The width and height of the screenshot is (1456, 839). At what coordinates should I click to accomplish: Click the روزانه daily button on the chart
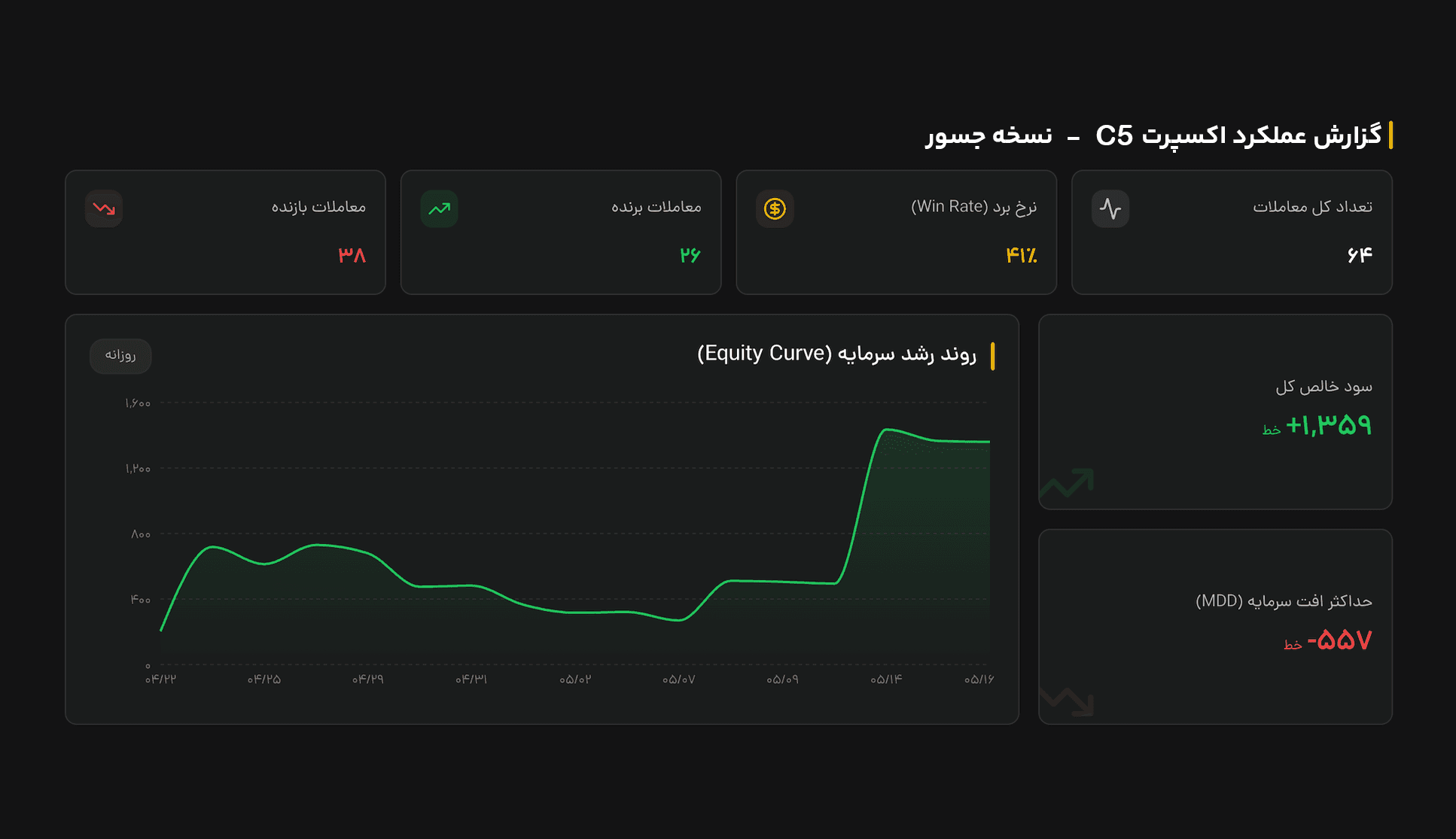120,355
